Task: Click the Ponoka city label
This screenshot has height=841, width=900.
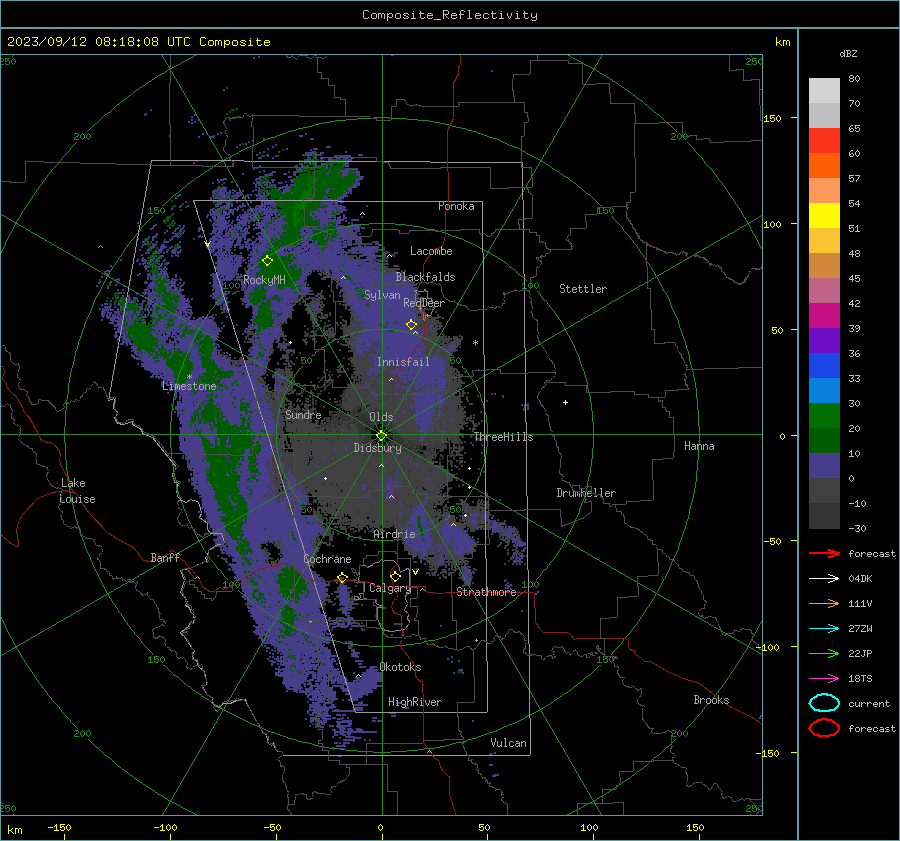Action: pos(456,206)
